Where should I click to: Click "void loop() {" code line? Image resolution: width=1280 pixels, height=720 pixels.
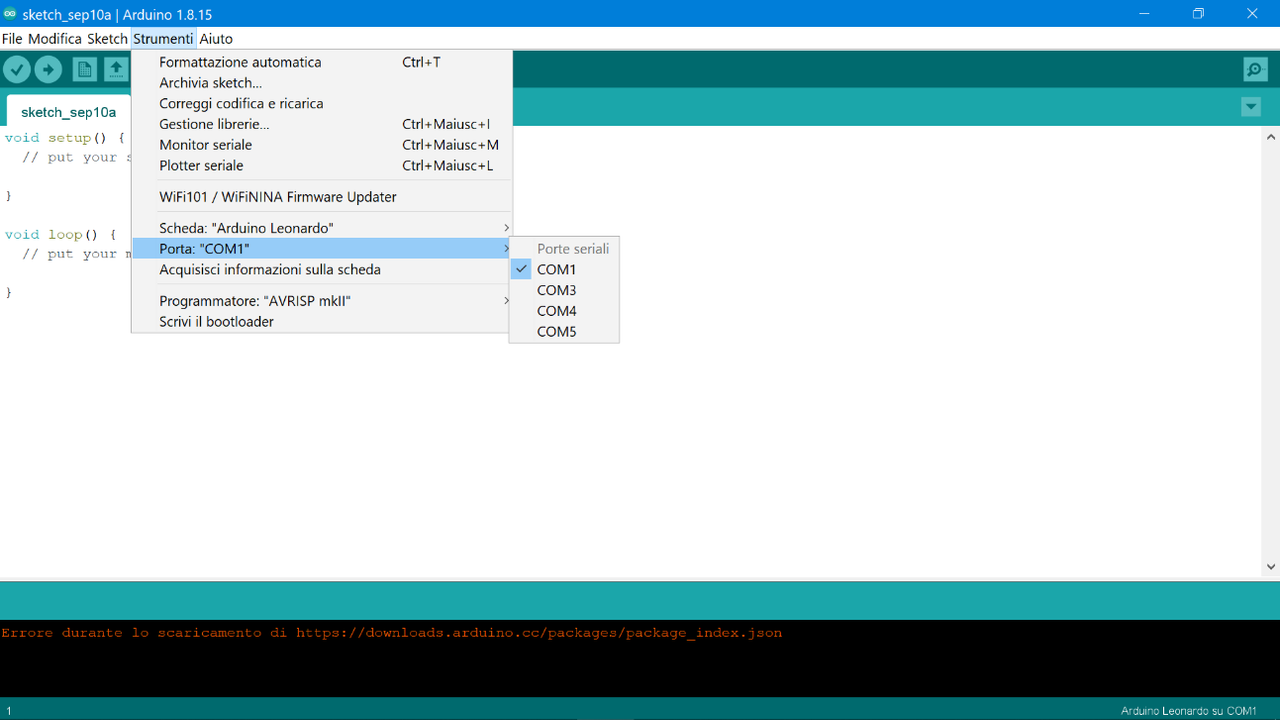point(61,235)
